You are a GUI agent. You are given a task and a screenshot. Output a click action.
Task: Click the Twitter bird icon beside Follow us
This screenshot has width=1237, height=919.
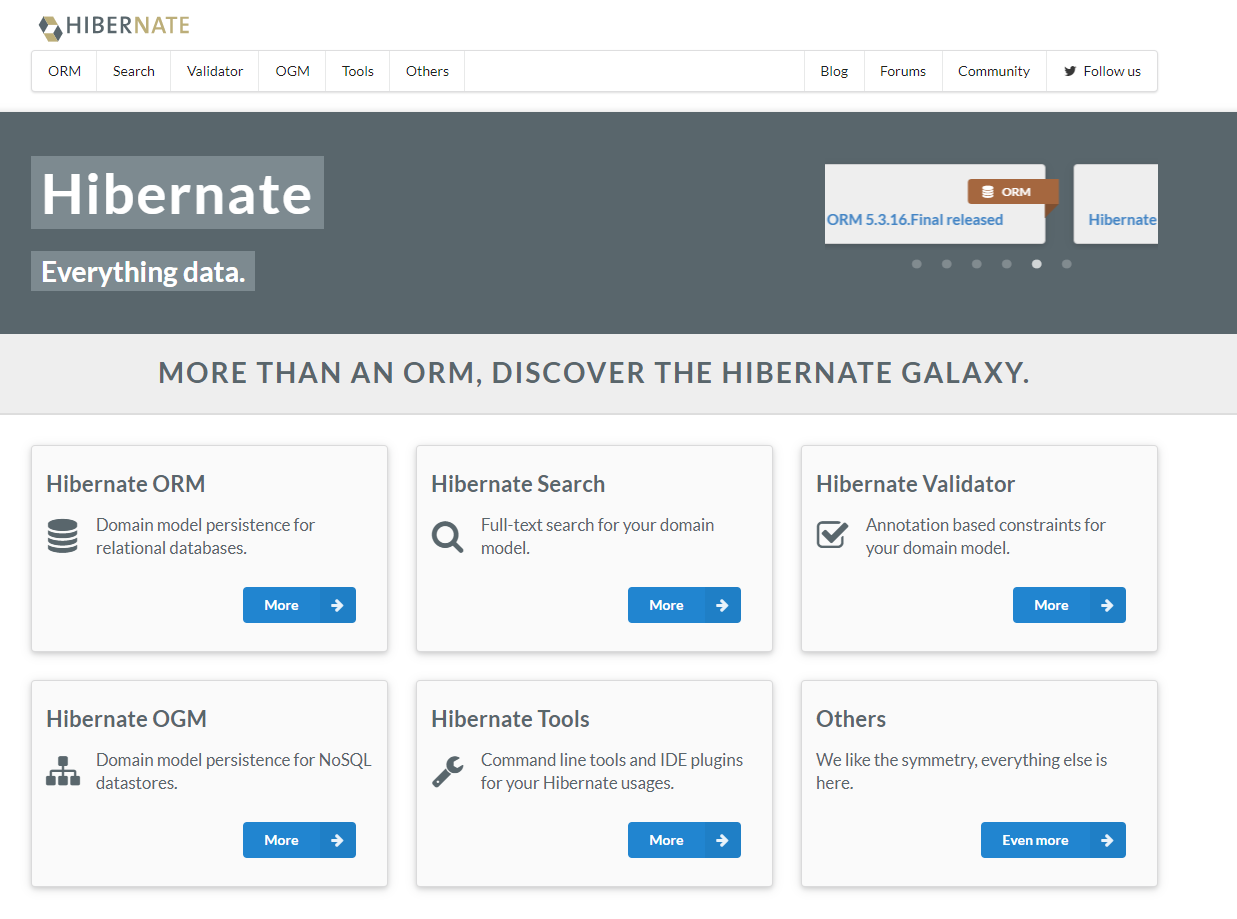pos(1070,71)
